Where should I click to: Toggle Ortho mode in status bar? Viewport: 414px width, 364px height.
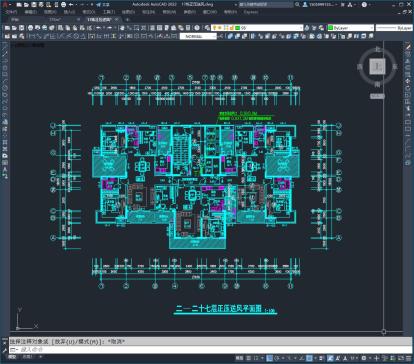(269, 358)
